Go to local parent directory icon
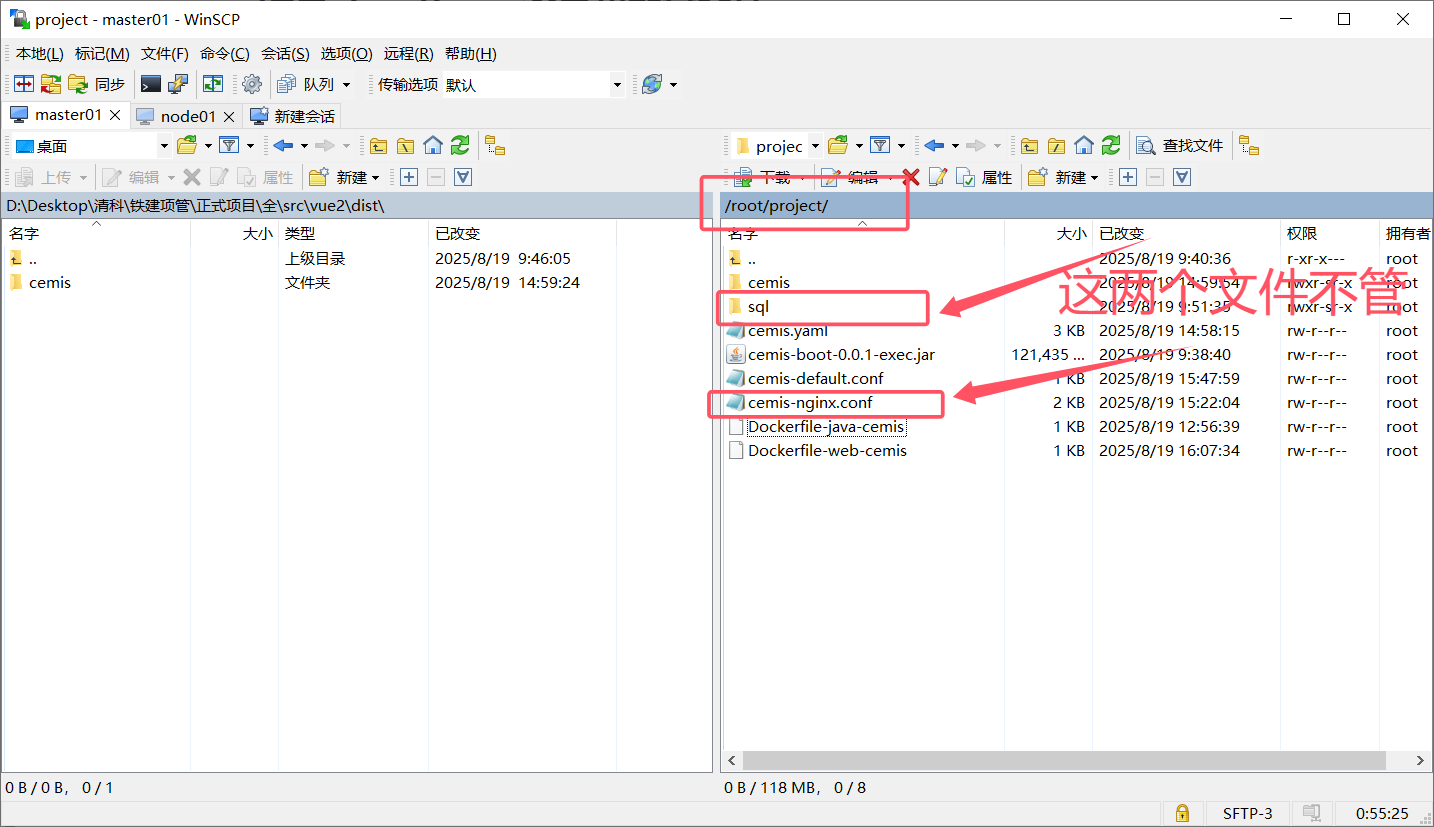 tap(378, 146)
